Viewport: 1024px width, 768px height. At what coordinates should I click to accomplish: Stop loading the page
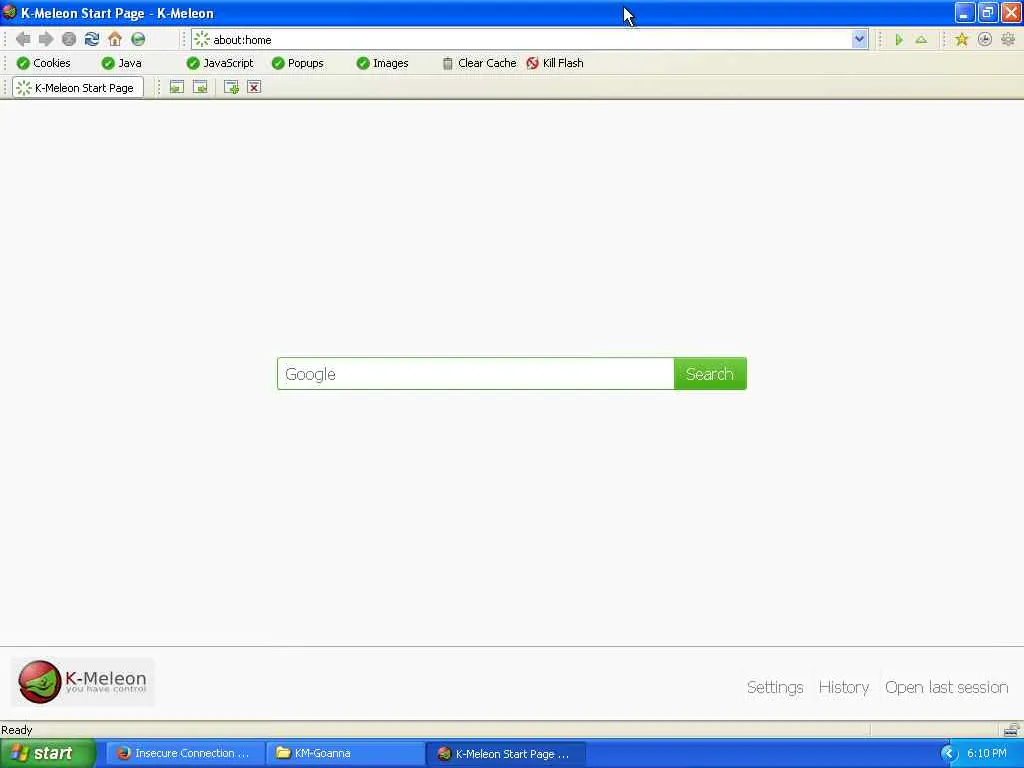[69, 39]
